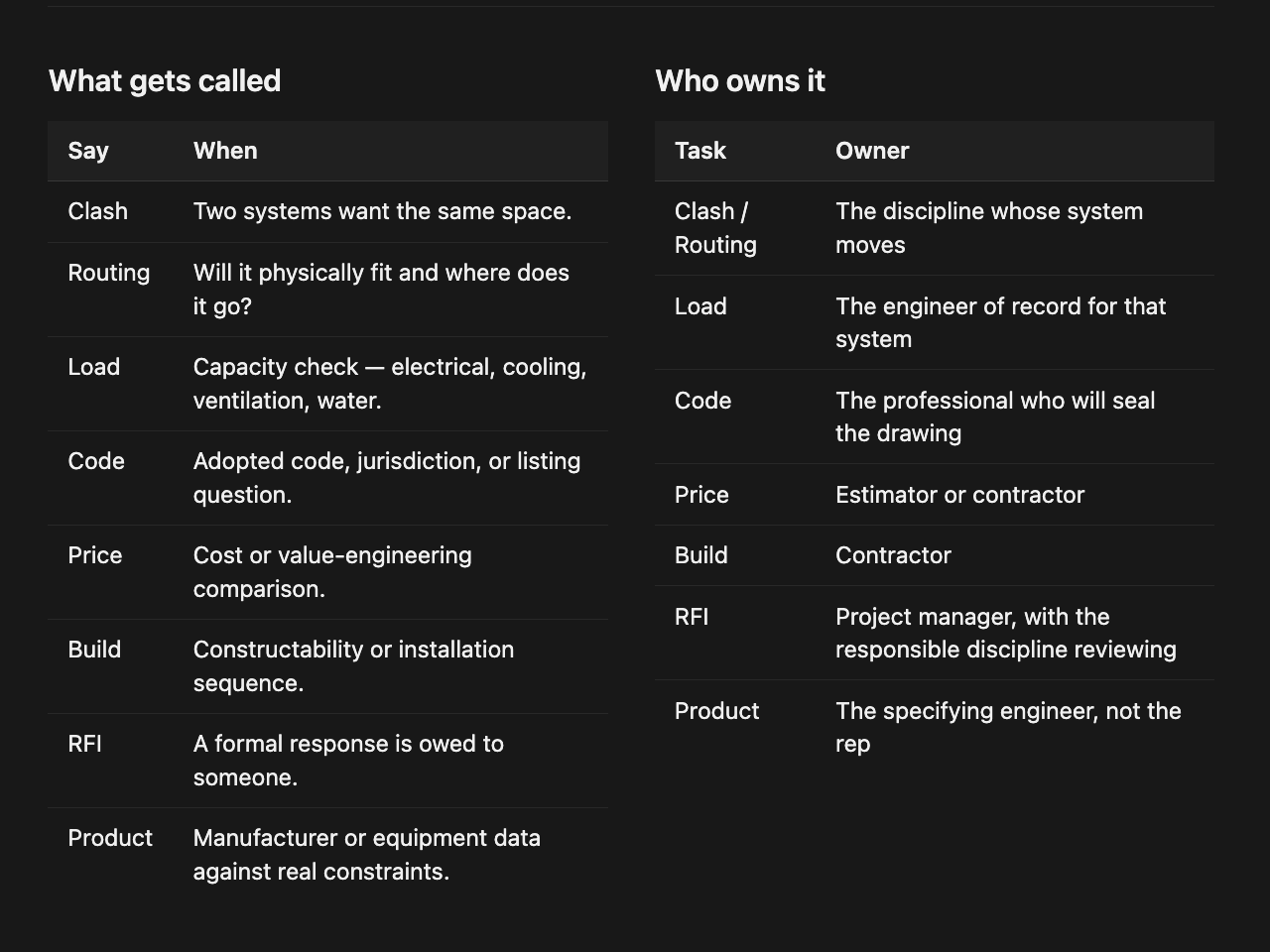Click 'Cost or value-engineering comparison.' text
The width and height of the screenshot is (1270, 952).
(332, 572)
